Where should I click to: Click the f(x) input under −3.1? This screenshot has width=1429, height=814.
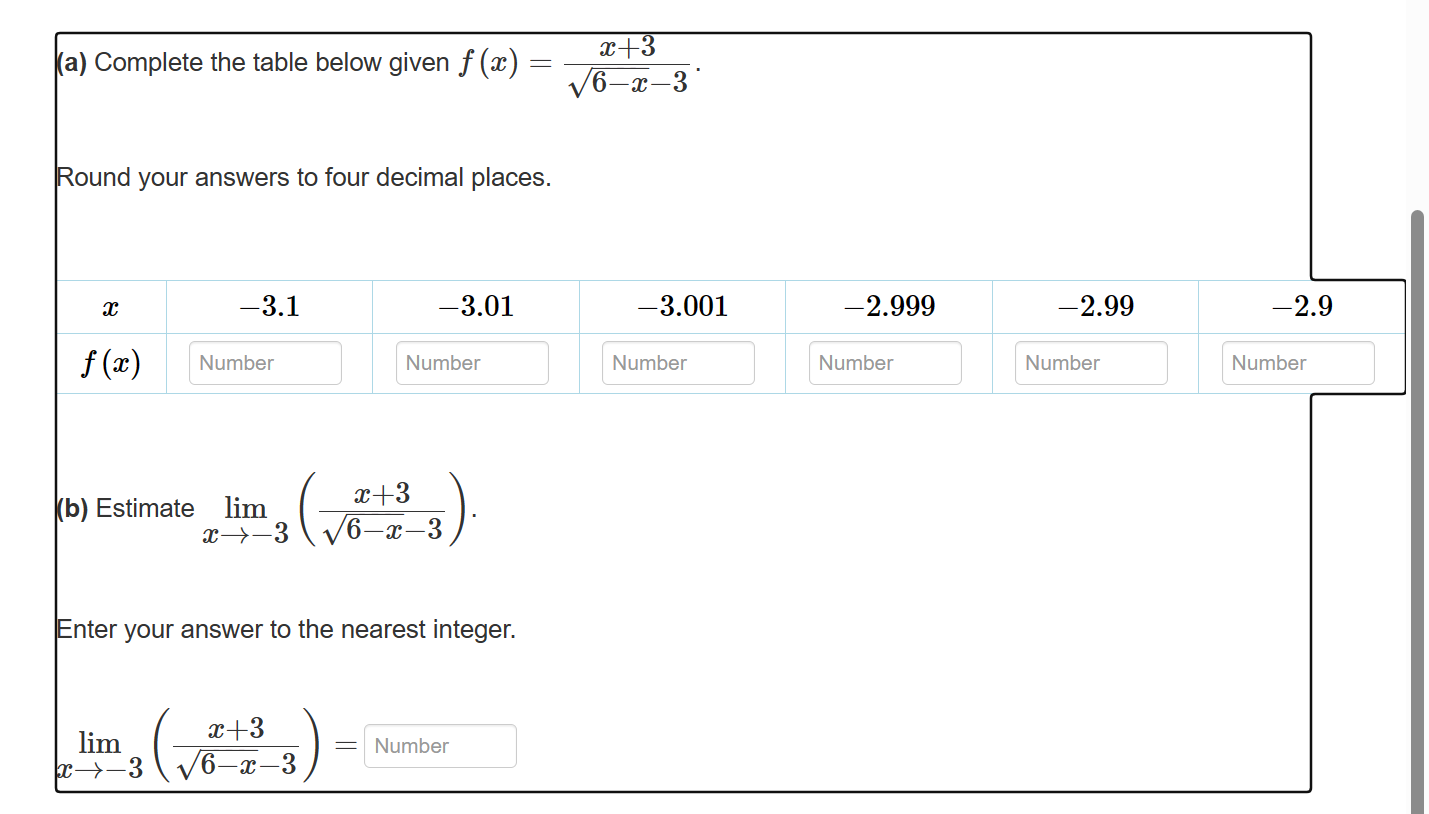tap(264, 362)
